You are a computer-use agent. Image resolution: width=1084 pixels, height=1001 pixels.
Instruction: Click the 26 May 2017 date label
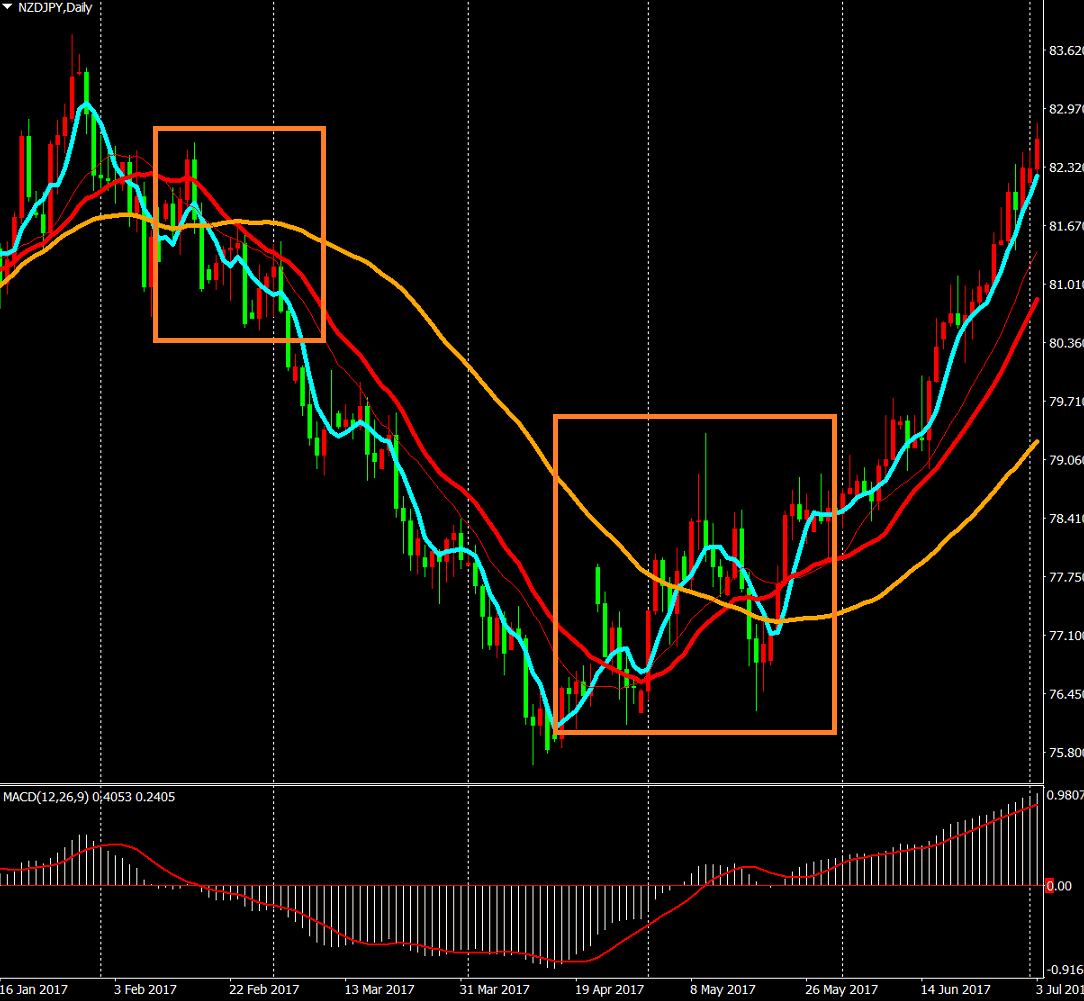[x=841, y=989]
